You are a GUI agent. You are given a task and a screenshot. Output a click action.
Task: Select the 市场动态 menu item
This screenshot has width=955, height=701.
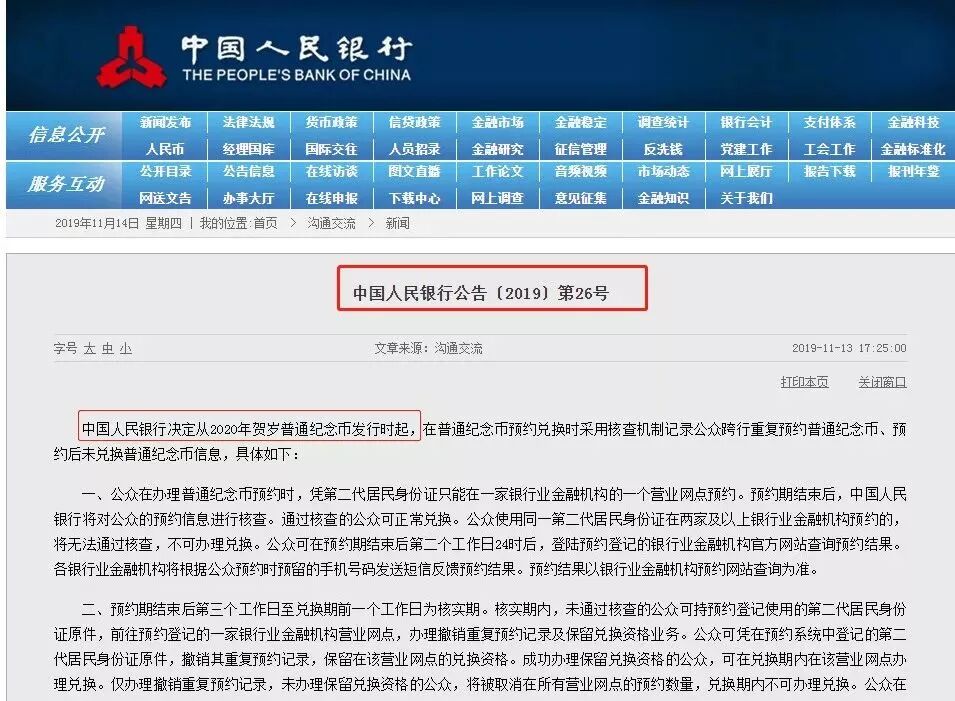tap(663, 172)
